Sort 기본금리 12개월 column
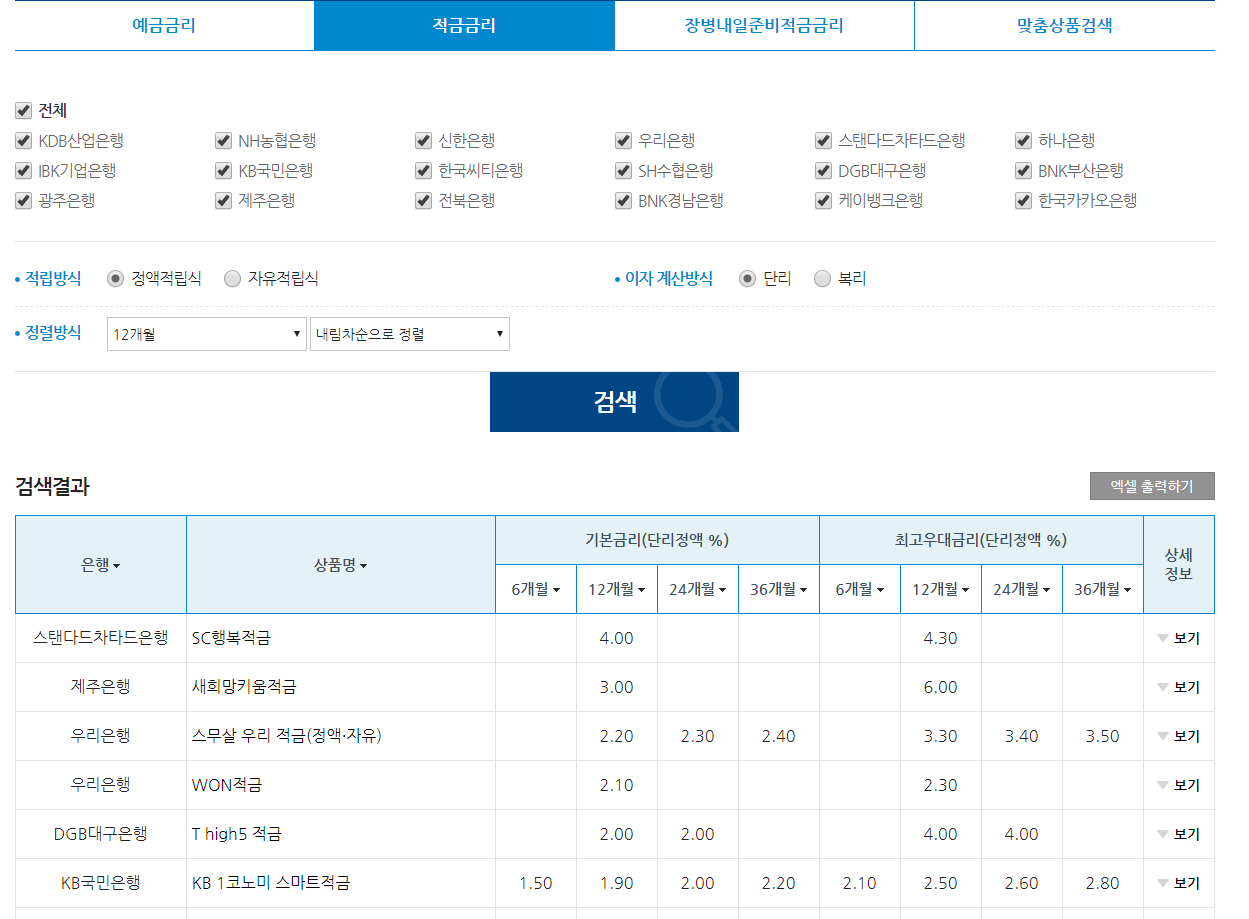The width and height of the screenshot is (1249, 919). coord(617,589)
